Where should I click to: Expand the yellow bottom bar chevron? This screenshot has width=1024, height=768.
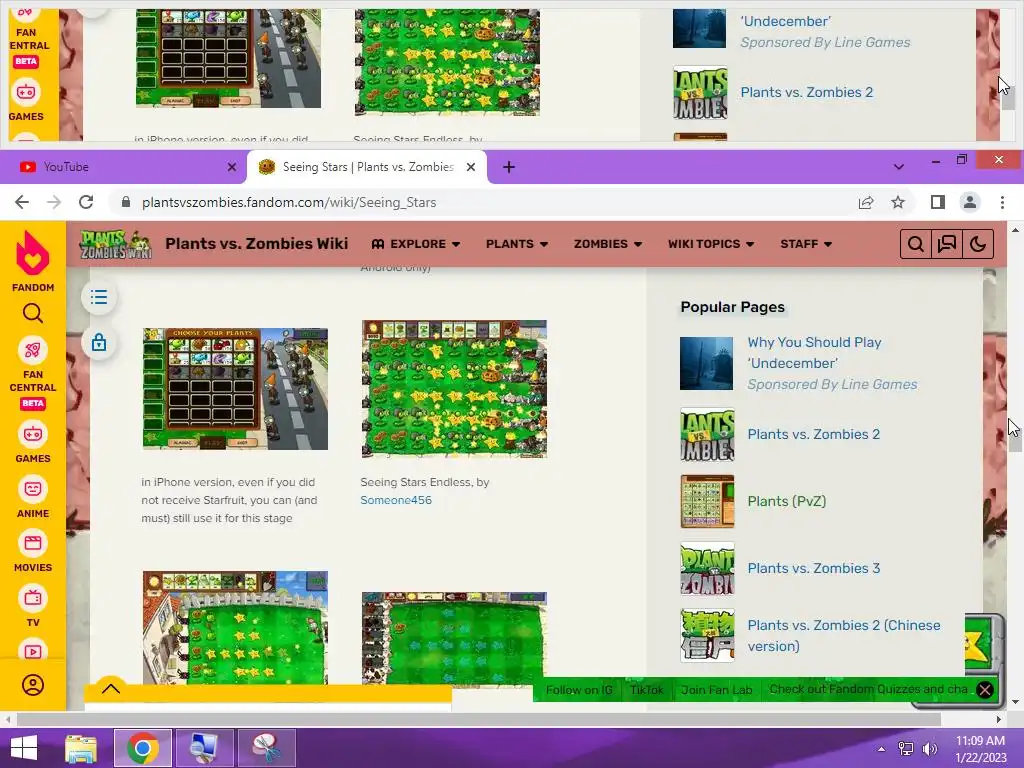111,688
